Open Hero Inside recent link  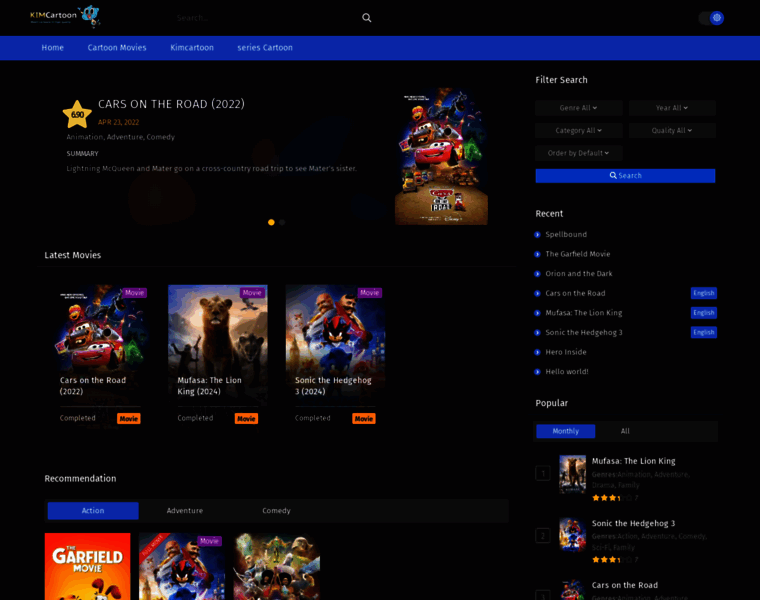click(x=566, y=352)
